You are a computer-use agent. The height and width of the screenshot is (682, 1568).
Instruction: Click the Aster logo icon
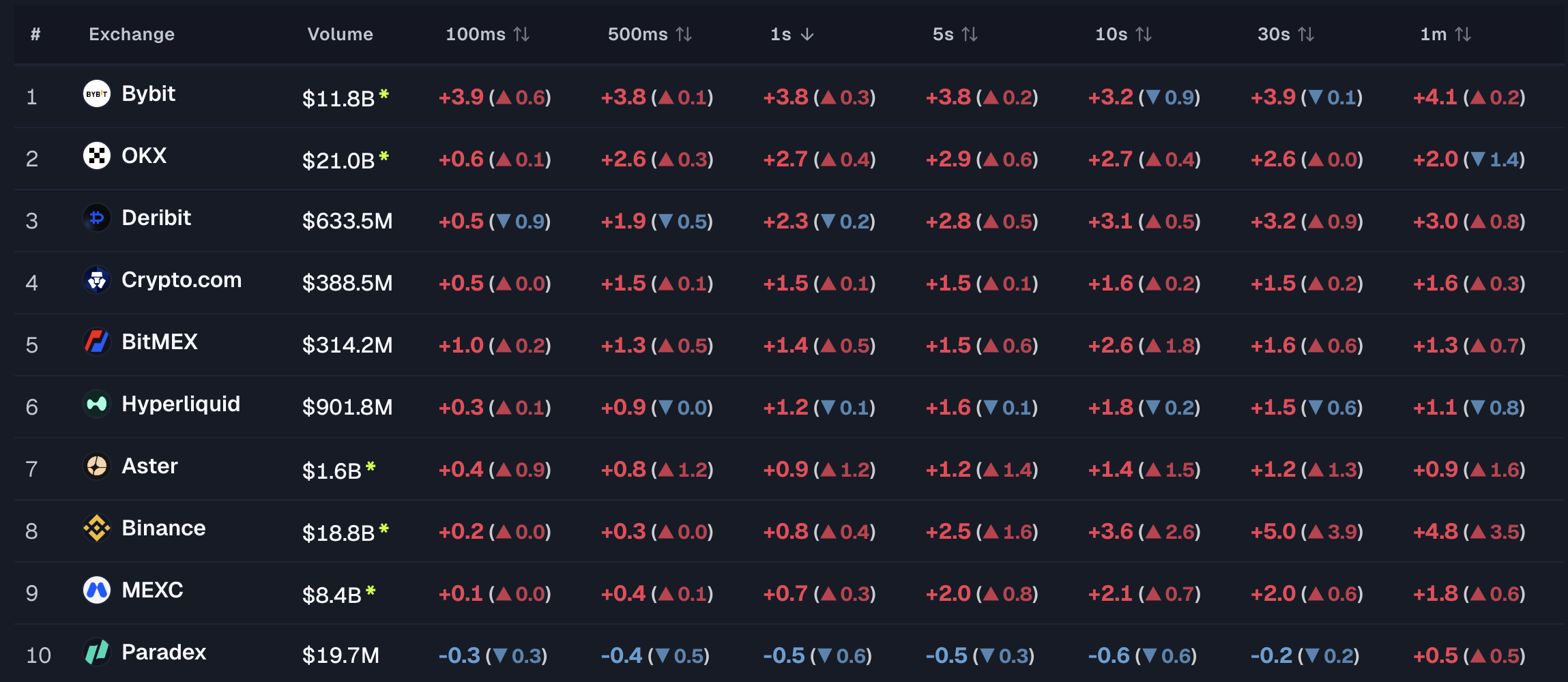pos(97,466)
